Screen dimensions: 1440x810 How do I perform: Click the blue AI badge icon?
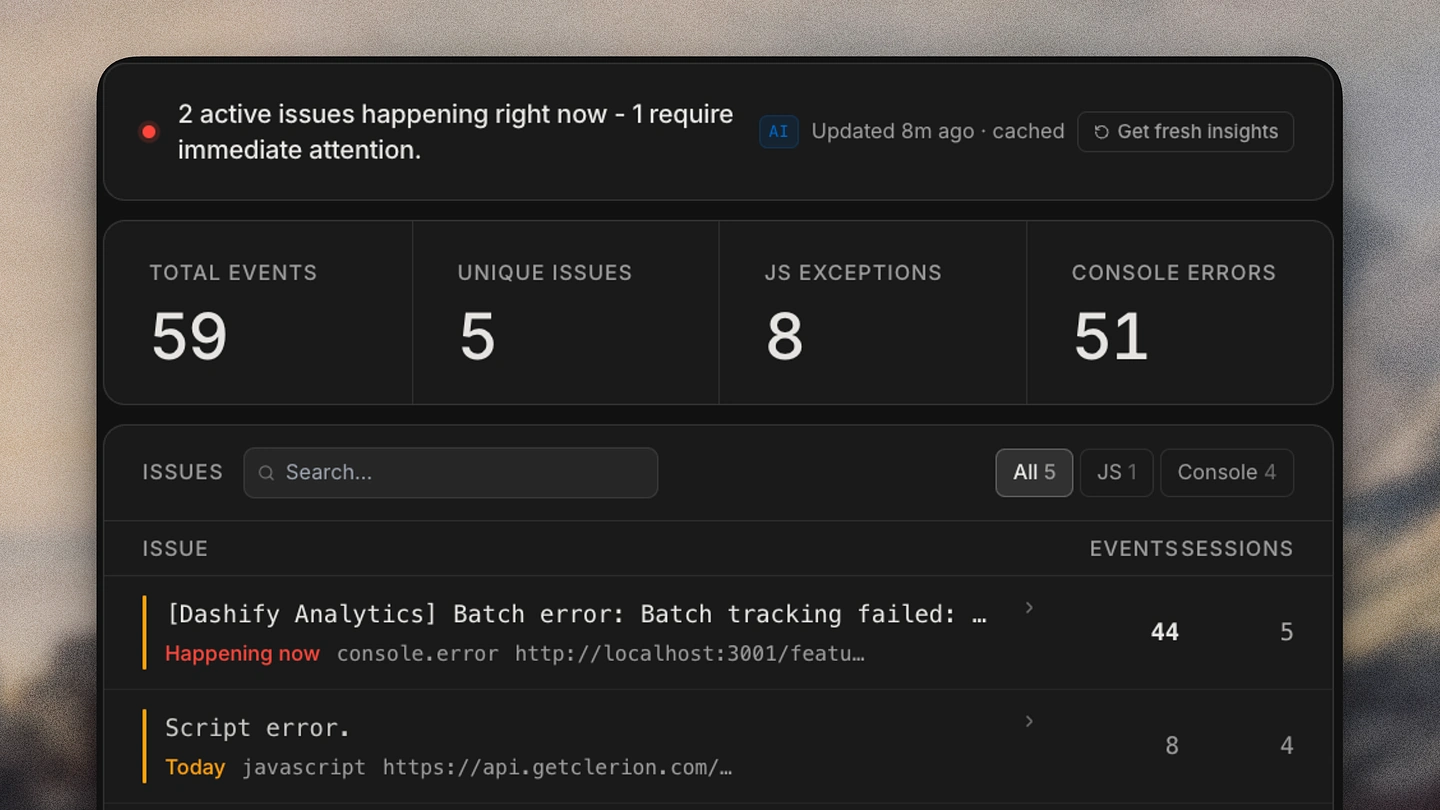pos(778,132)
